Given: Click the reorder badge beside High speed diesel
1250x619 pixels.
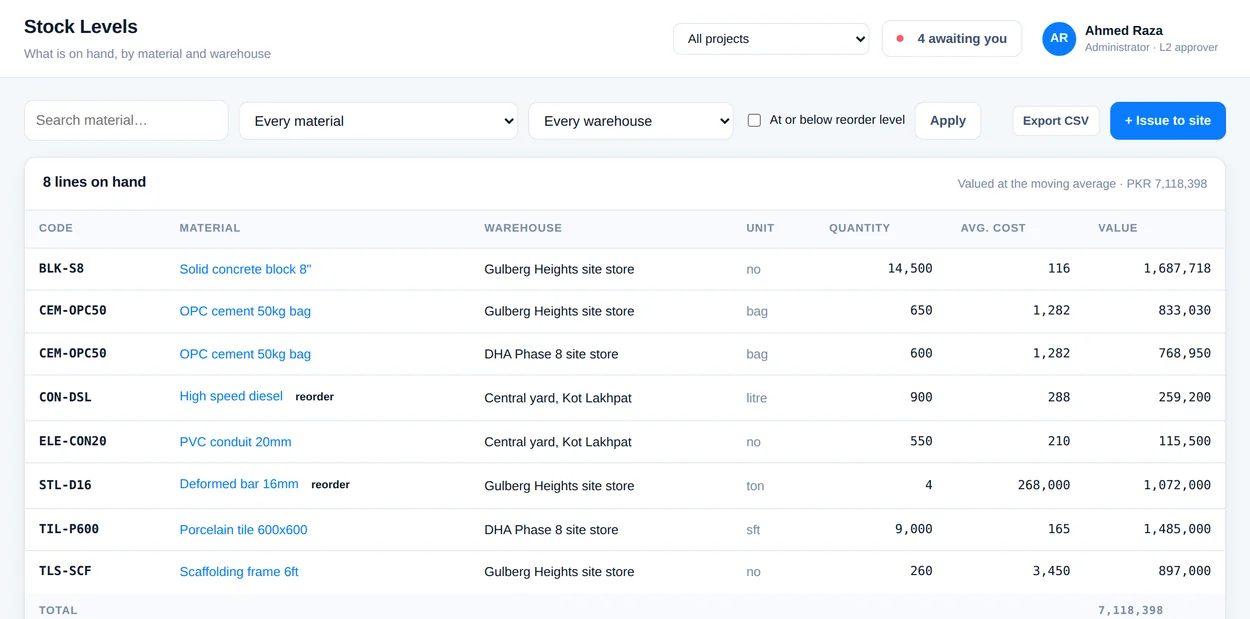Looking at the screenshot, I should [314, 397].
